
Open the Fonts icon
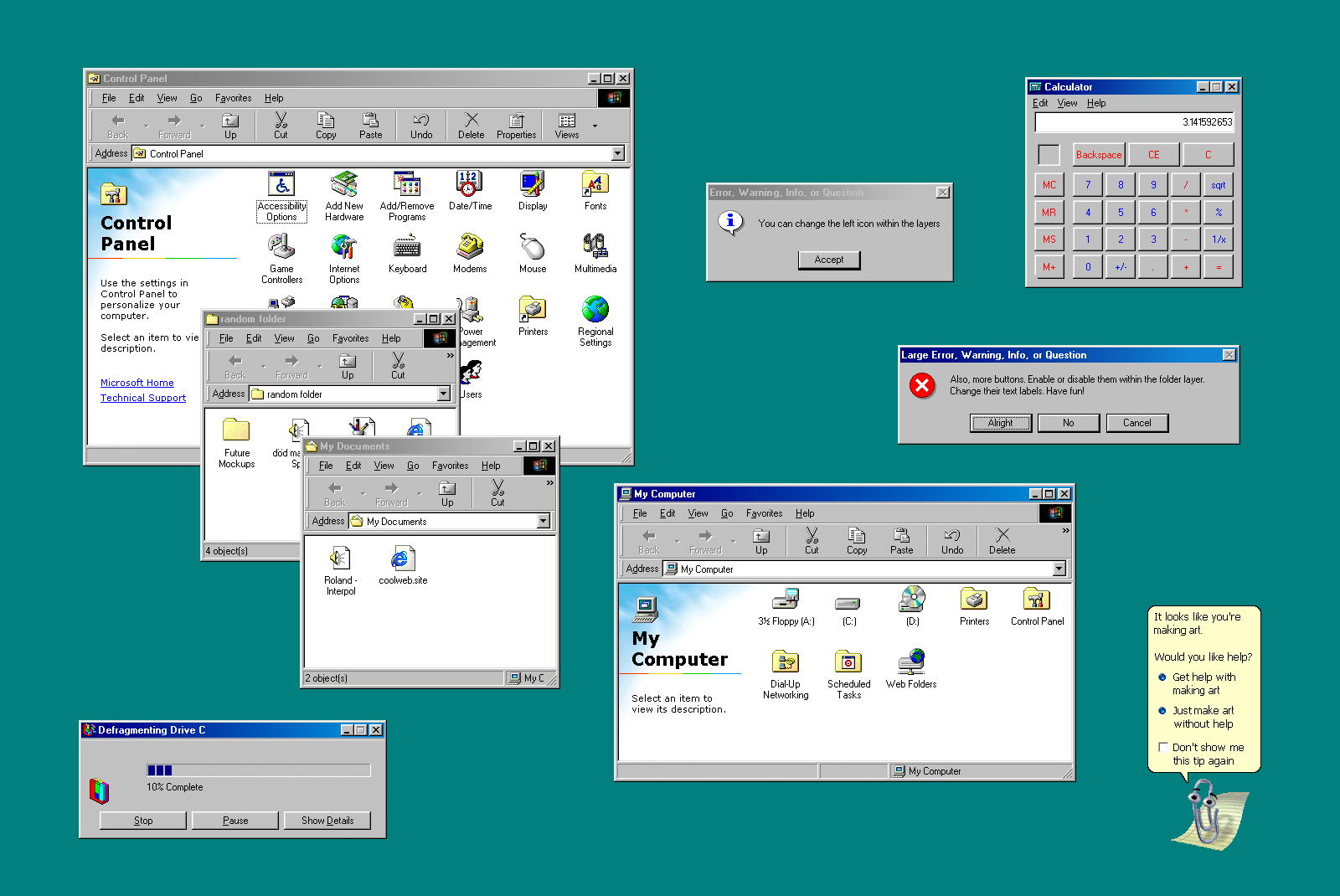click(x=595, y=191)
